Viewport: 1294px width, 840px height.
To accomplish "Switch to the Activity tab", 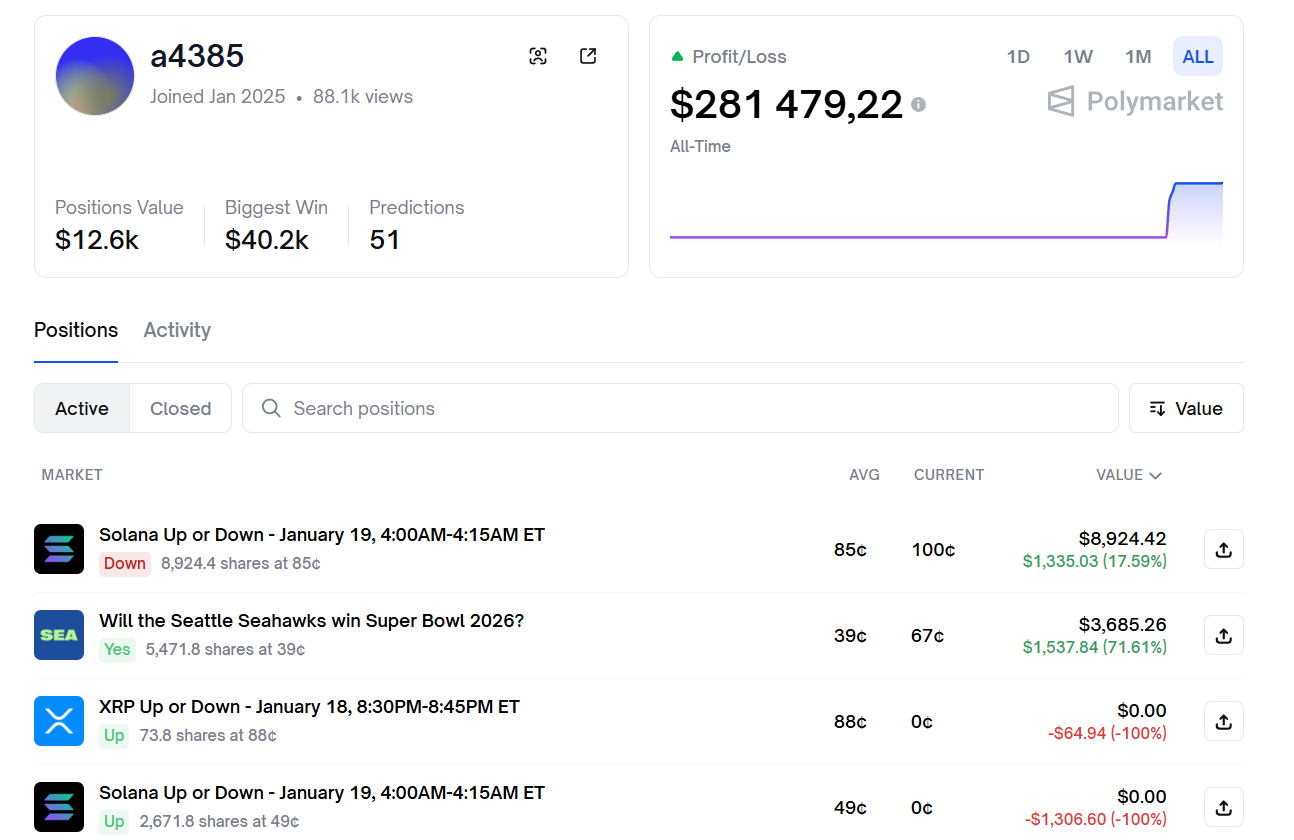I will tap(177, 330).
